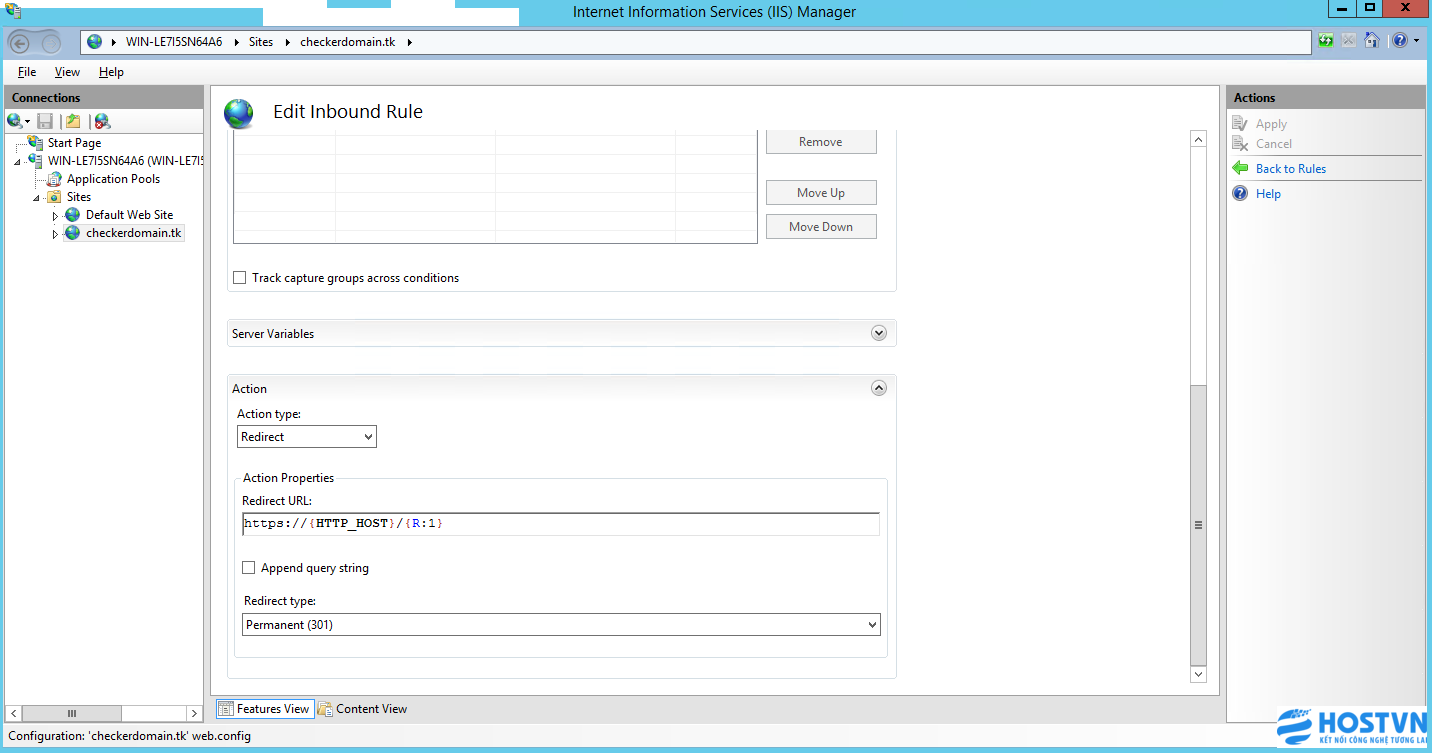Click inside the Redirect URL input field
Image resolution: width=1432 pixels, height=753 pixels.
point(561,524)
